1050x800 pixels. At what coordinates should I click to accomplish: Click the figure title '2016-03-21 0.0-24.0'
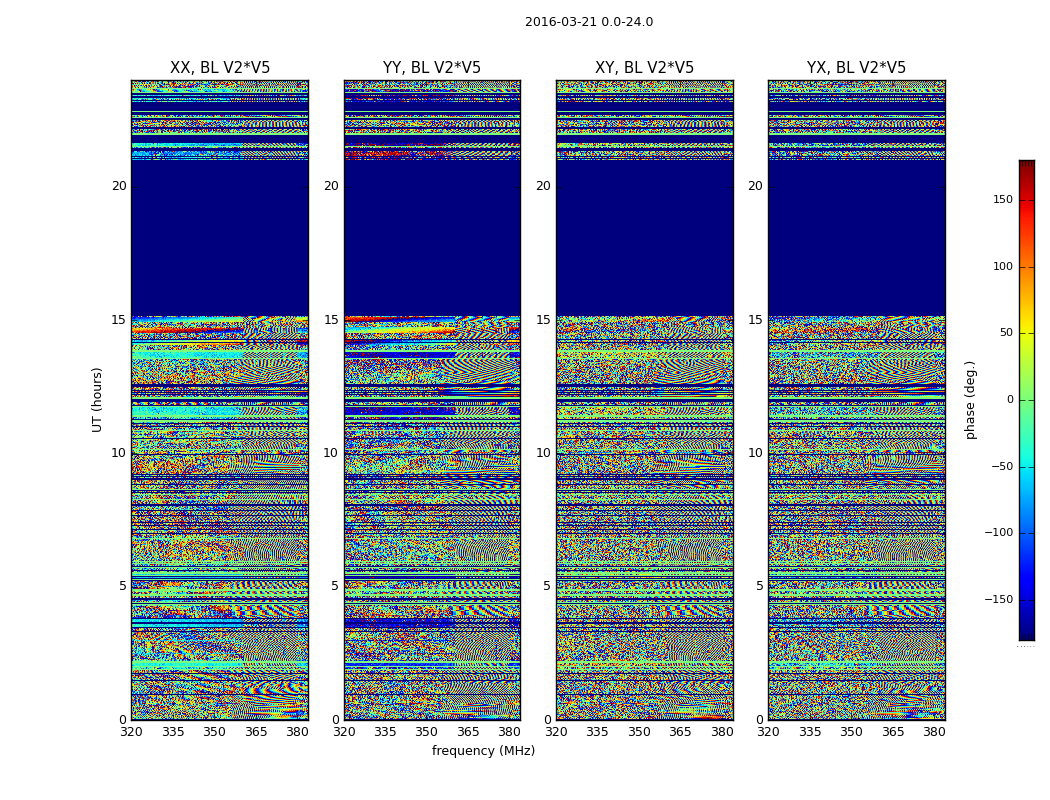[589, 22]
